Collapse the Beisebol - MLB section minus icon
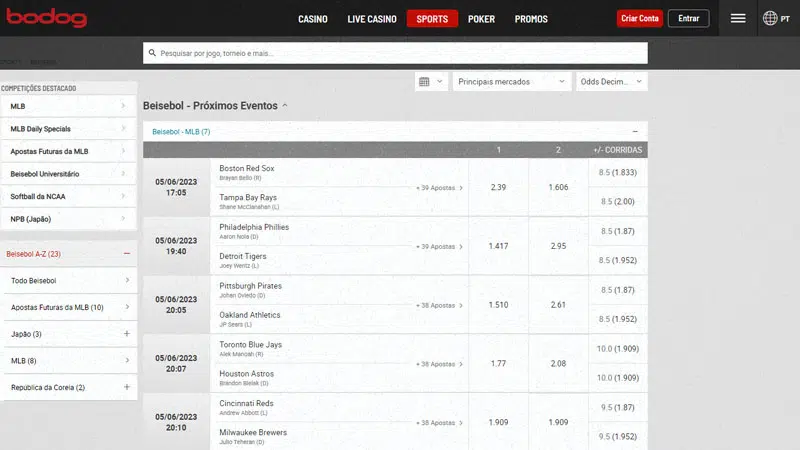 pos(635,132)
